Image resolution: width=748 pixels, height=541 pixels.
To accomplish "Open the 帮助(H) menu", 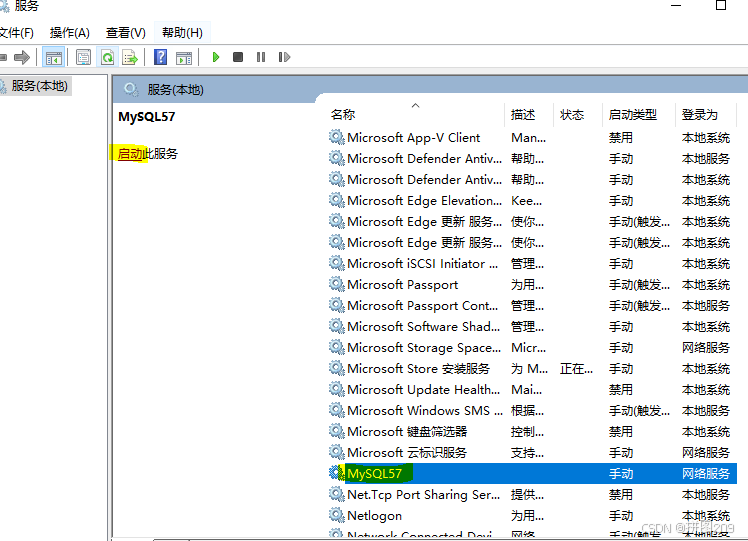I will [182, 33].
